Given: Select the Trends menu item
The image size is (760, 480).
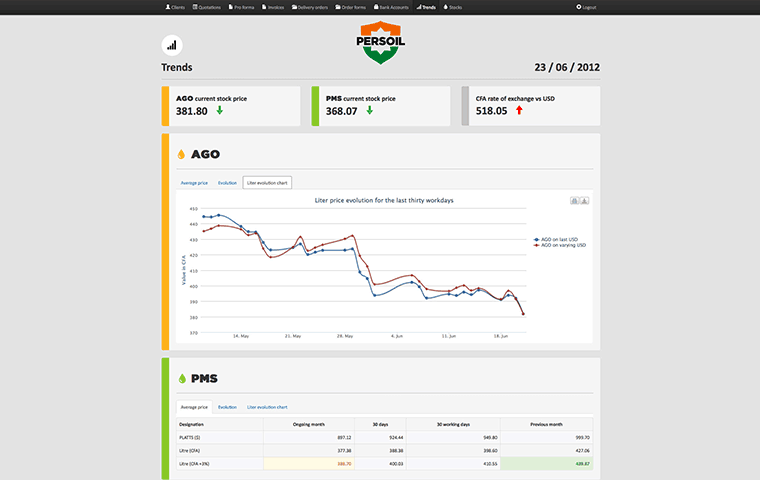Looking at the screenshot, I should pyautogui.click(x=426, y=7).
